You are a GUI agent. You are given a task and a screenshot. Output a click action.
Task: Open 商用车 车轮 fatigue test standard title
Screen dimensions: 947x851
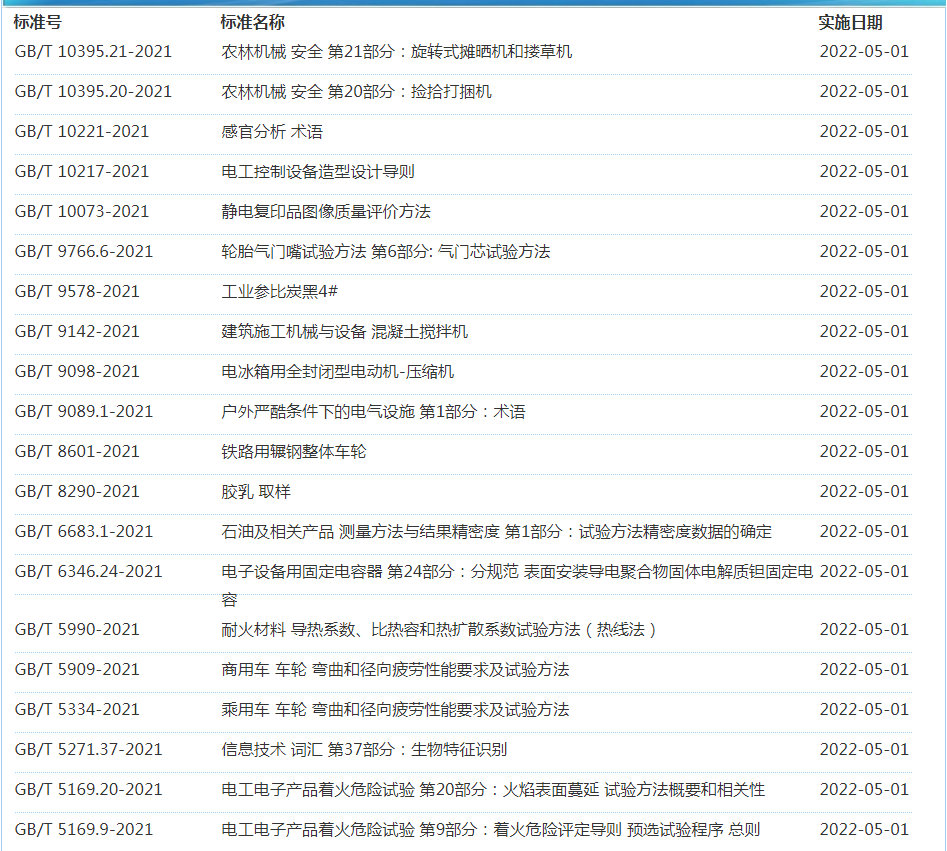395,669
